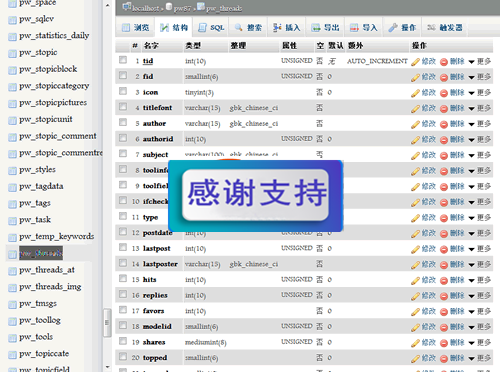This screenshot has height=372, width=500.
Task: Open the Search (搜索) tab
Action: tap(248, 28)
